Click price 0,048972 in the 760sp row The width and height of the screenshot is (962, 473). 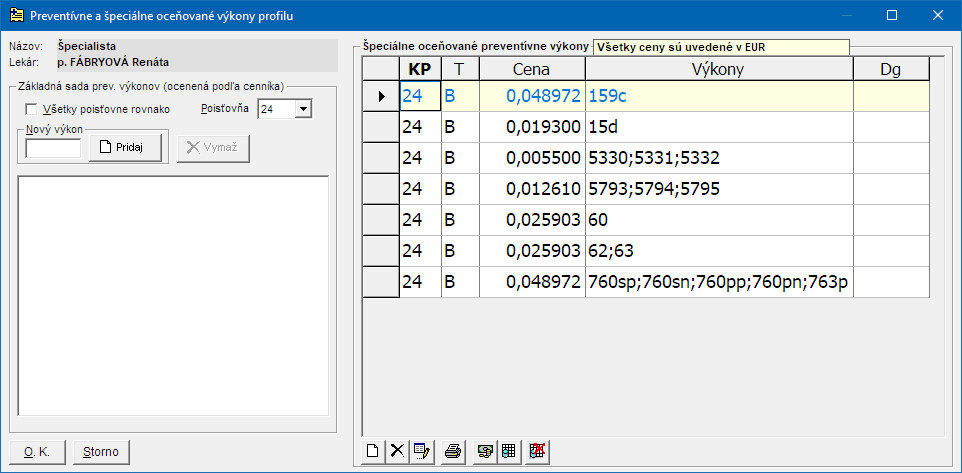pyautogui.click(x=532, y=282)
